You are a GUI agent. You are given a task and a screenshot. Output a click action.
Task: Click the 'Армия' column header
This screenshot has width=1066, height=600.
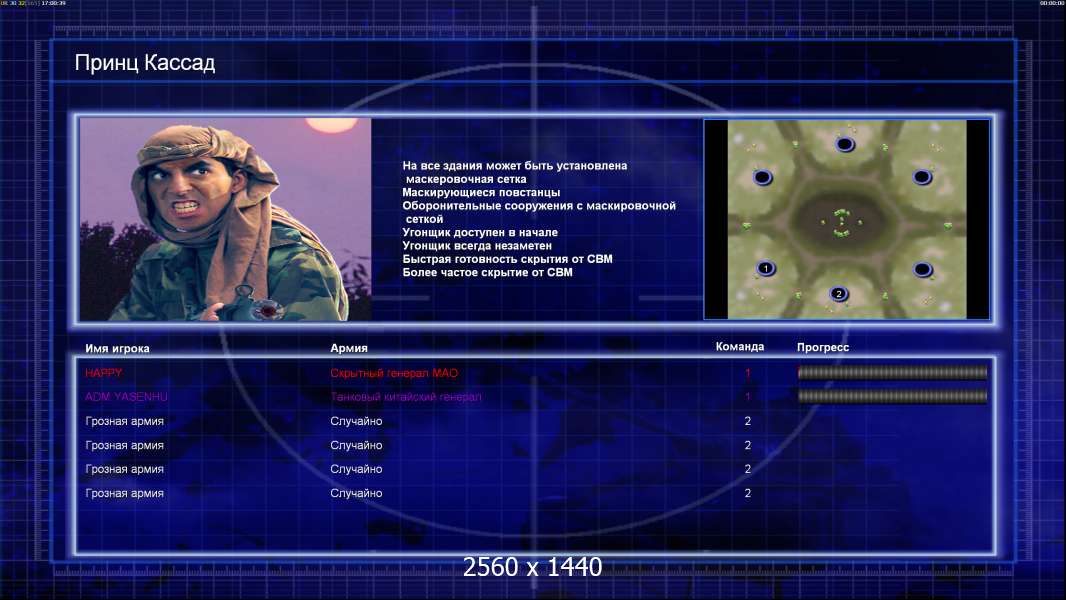coord(349,347)
